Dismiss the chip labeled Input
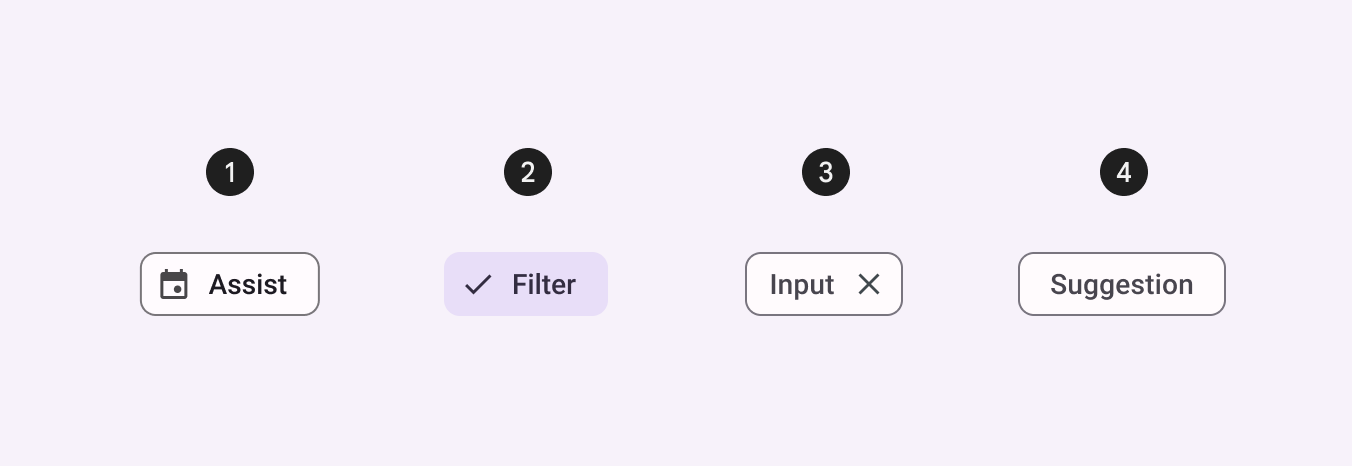The height and width of the screenshot is (466, 1352). click(x=869, y=284)
